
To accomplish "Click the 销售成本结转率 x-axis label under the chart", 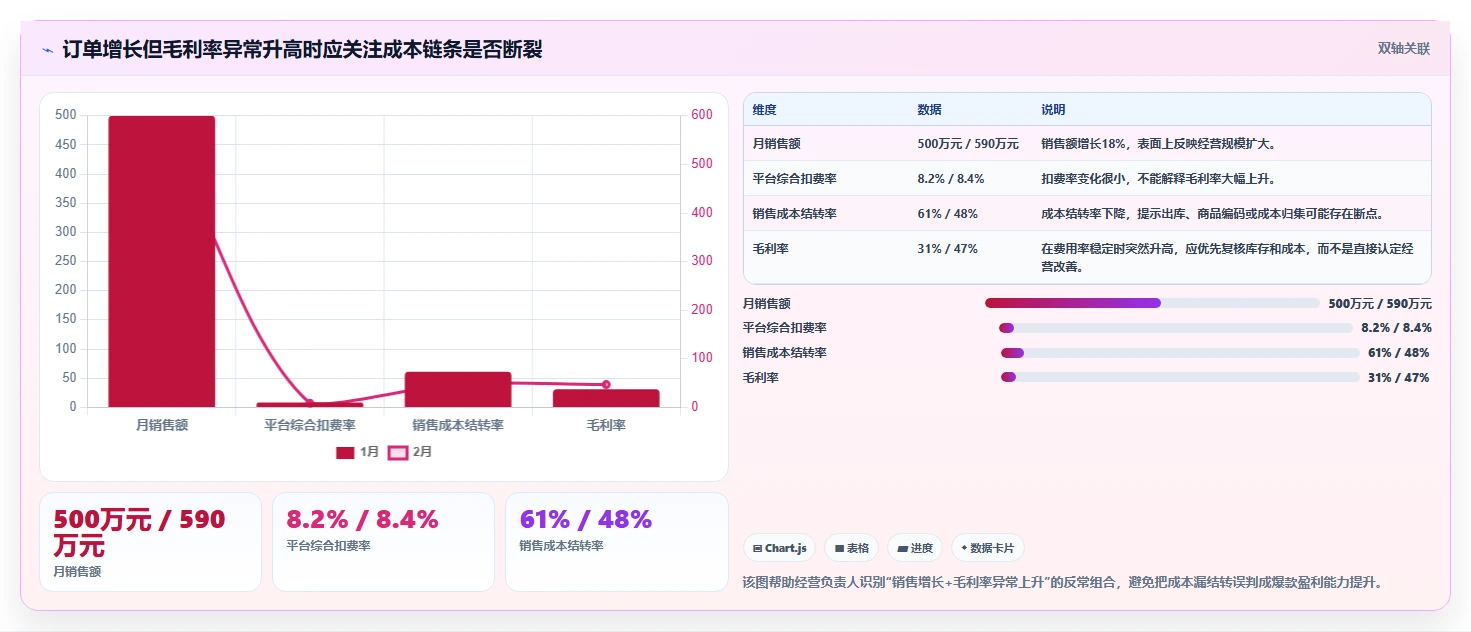I will click(x=458, y=425).
